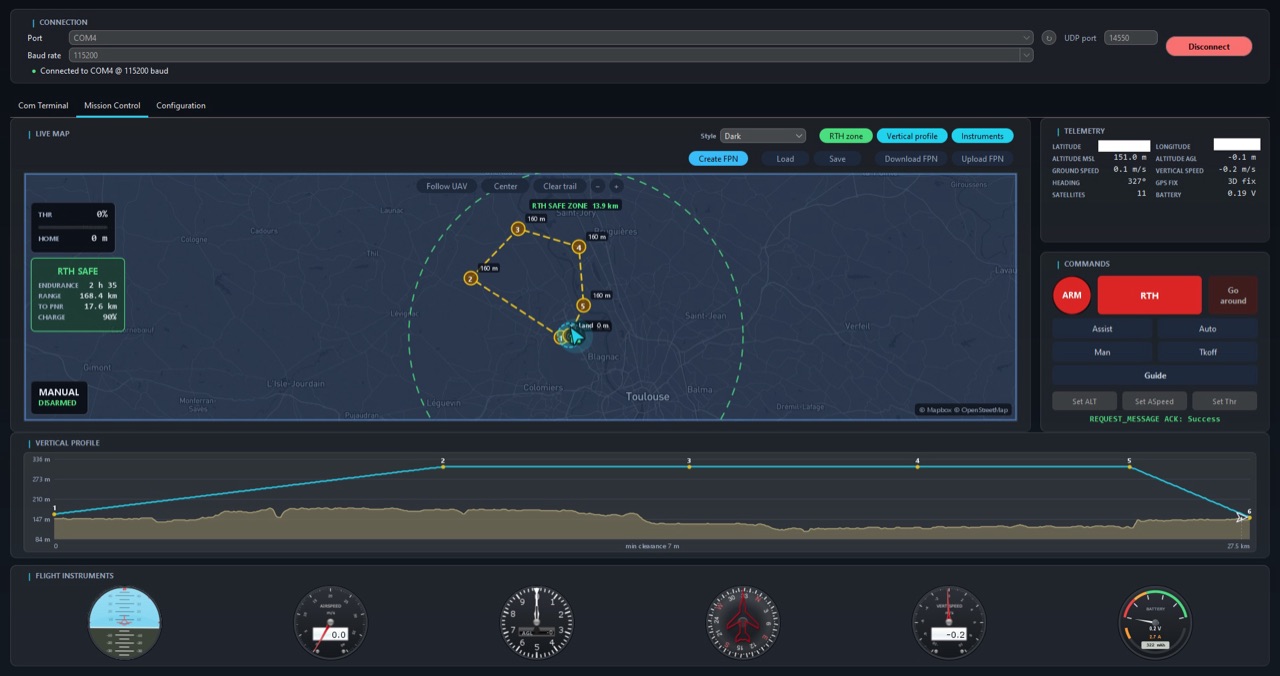
Task: Click the Center map button
Action: click(x=505, y=186)
